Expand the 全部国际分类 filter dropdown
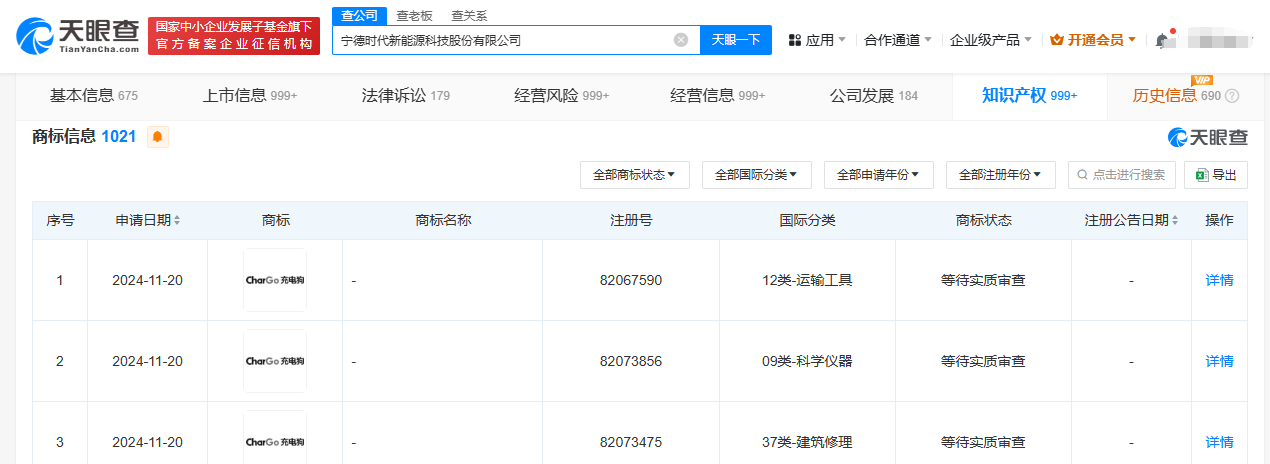The width and height of the screenshot is (1270, 464). tap(756, 174)
